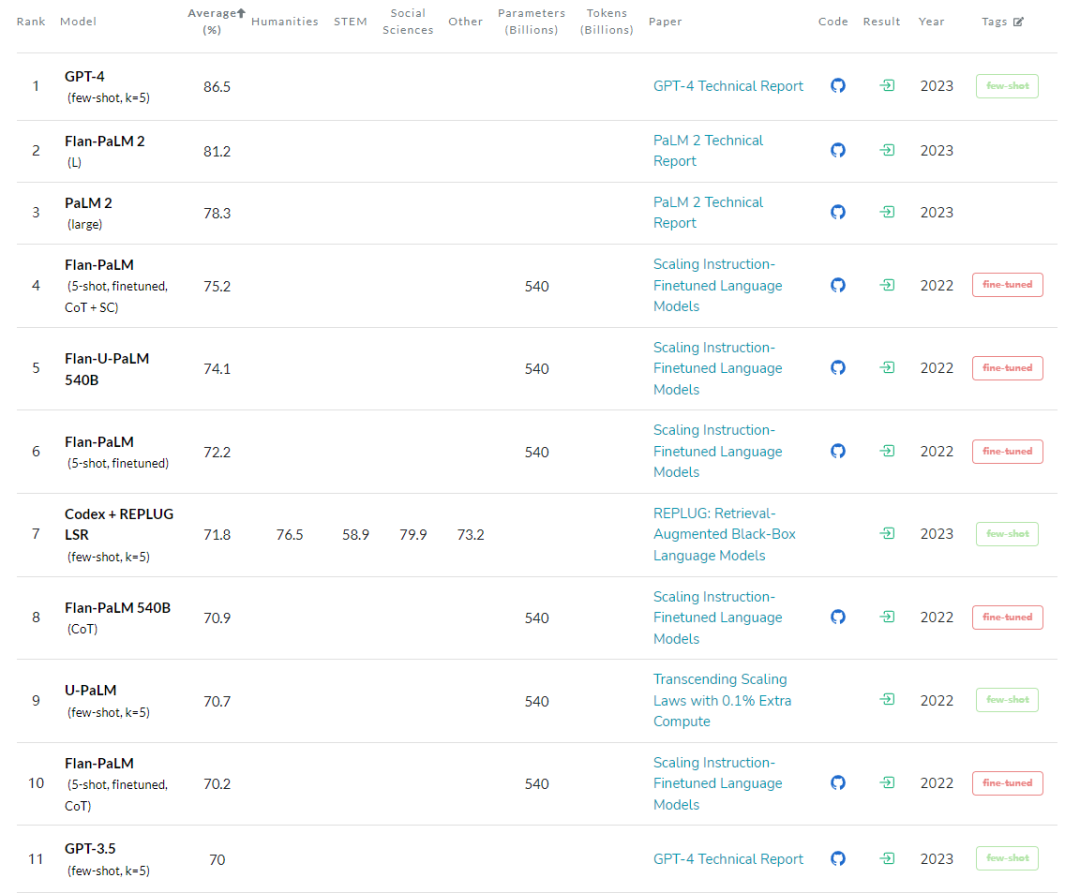
Task: Click the few-shot tag in GPT-4 row
Action: [x=1007, y=86]
